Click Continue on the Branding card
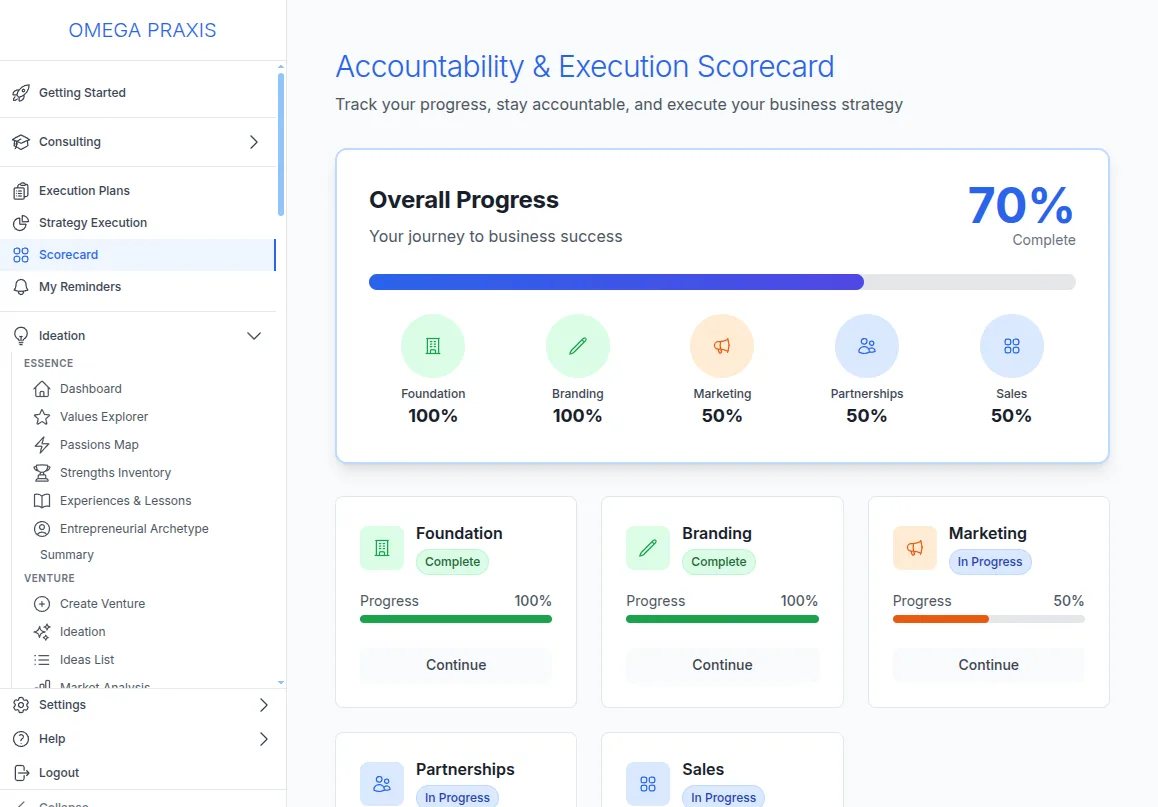The width and height of the screenshot is (1158, 807). coord(722,665)
